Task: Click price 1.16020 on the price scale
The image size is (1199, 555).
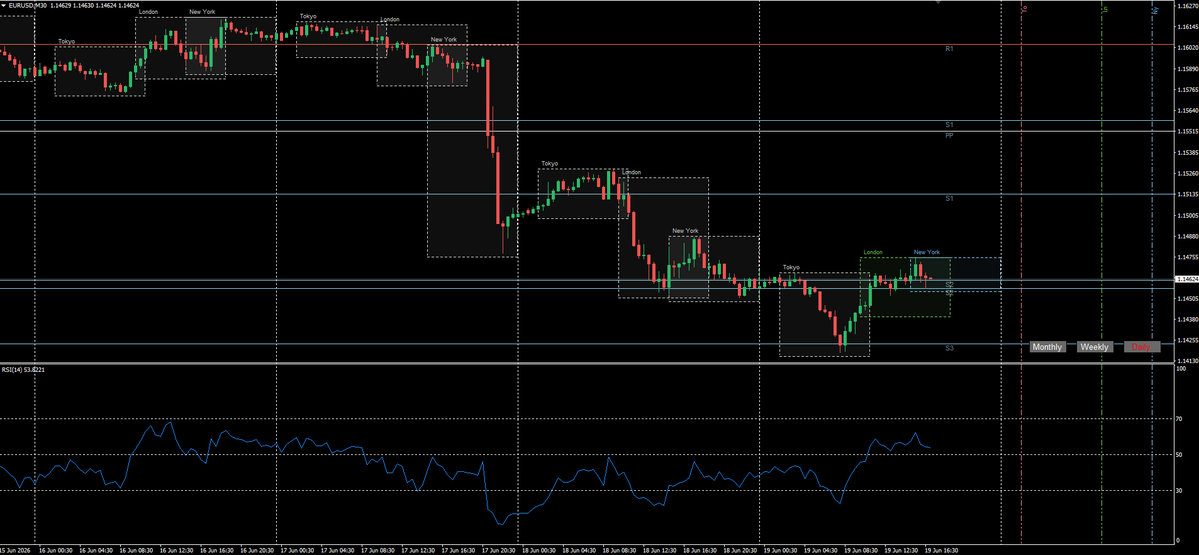Action: tap(1188, 47)
